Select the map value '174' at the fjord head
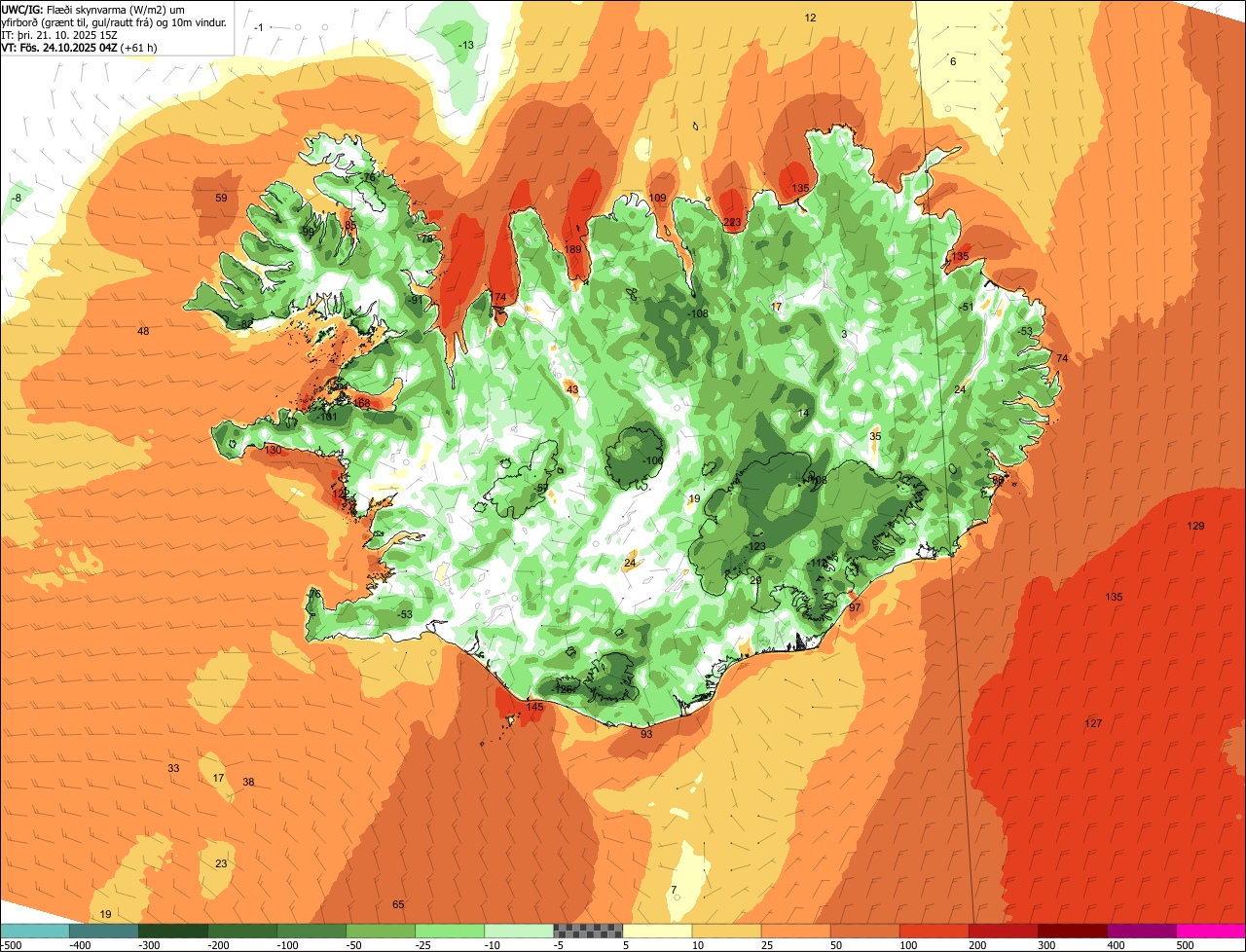The height and width of the screenshot is (952, 1246). click(x=498, y=298)
